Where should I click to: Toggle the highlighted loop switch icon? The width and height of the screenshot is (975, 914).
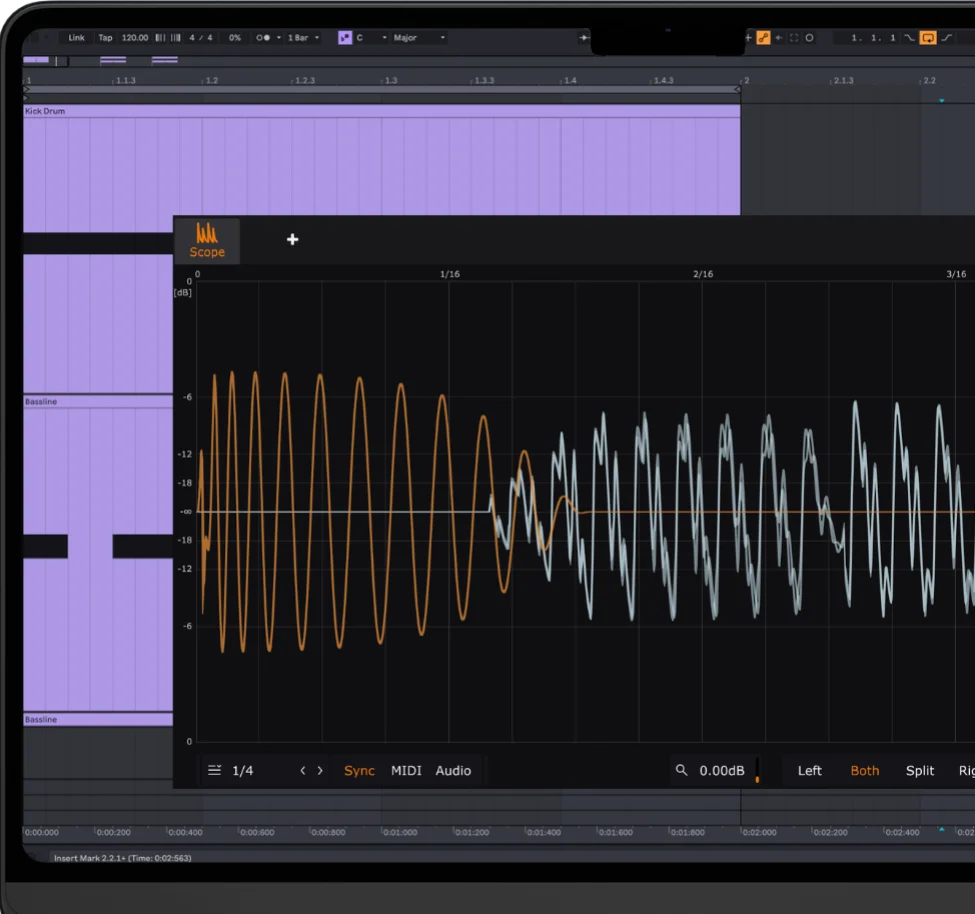pos(928,38)
